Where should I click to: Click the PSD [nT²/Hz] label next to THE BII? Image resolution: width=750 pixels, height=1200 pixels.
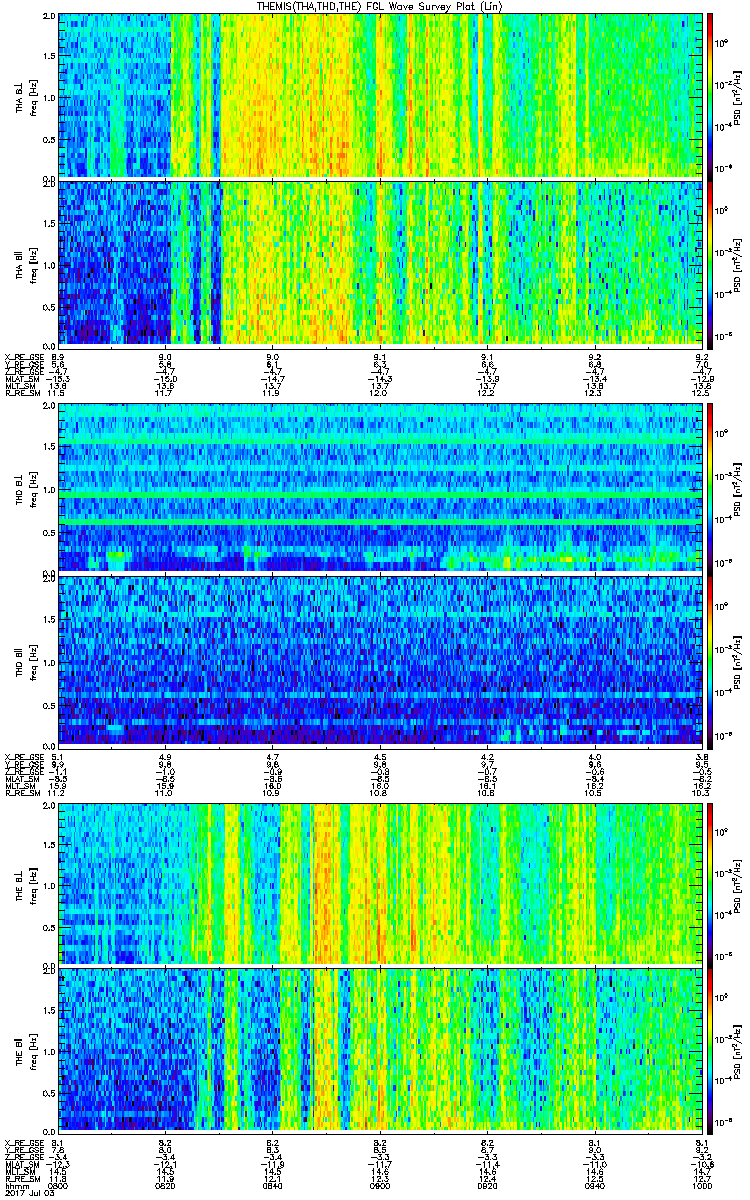[x=738, y=1051]
